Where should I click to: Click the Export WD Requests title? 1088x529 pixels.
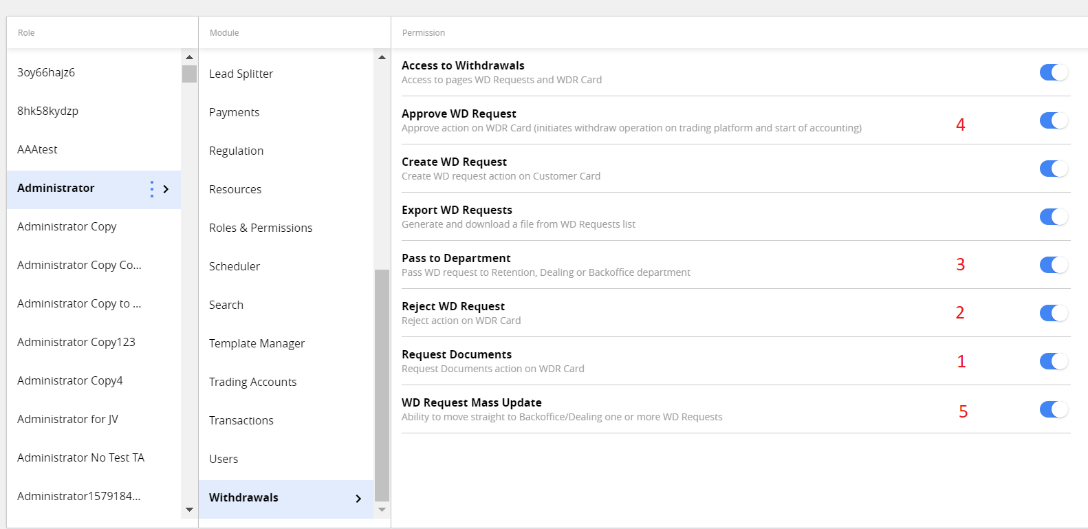pos(457,210)
